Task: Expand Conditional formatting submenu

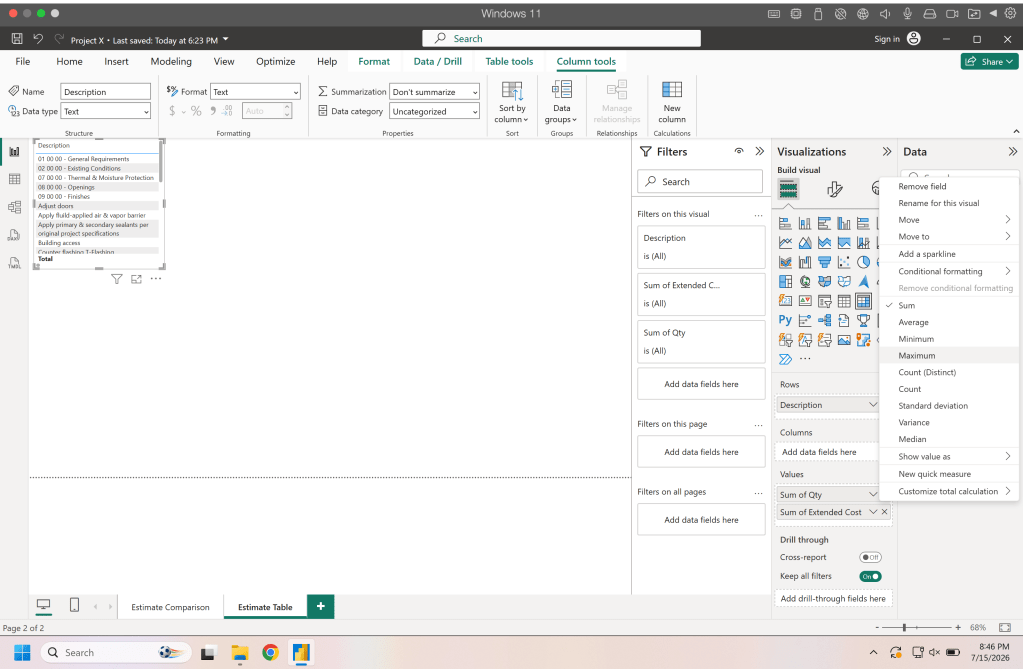Action: coord(949,271)
